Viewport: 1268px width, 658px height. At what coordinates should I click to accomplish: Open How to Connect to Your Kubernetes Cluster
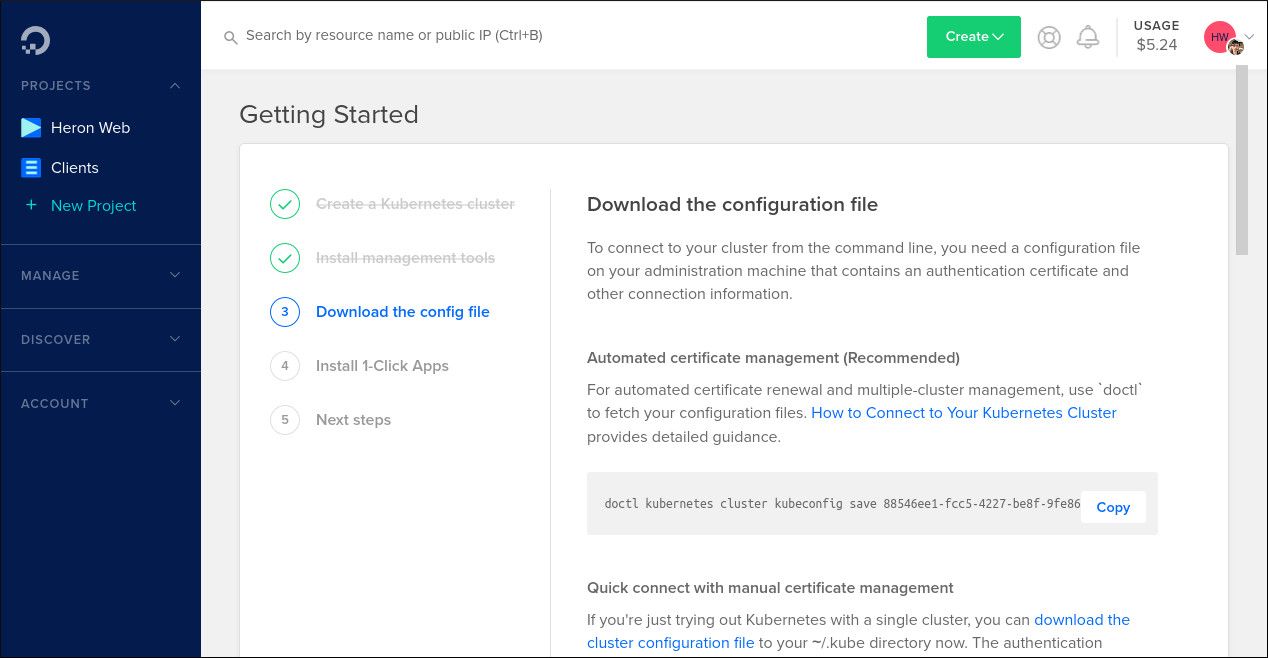(963, 413)
